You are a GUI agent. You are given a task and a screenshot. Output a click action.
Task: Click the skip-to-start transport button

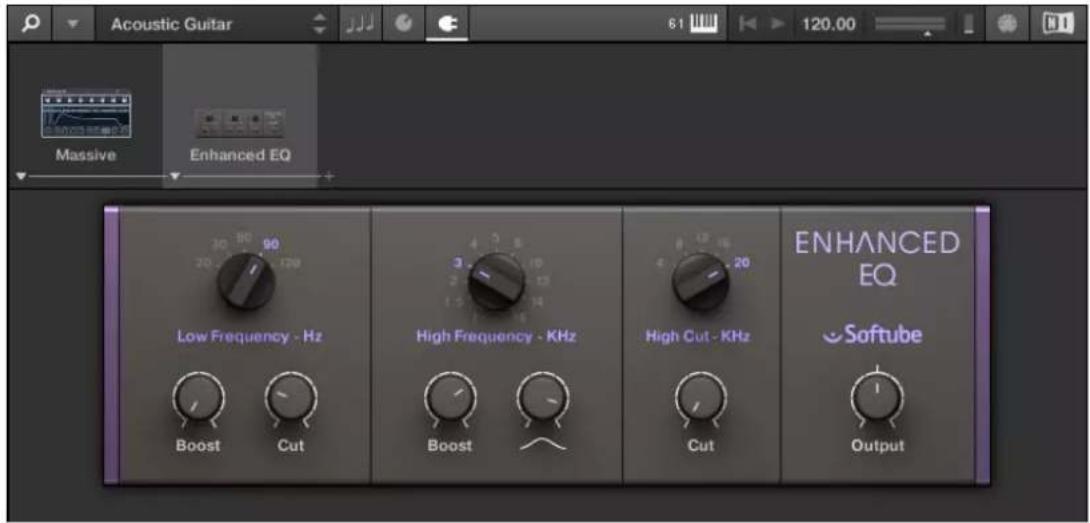coord(749,25)
